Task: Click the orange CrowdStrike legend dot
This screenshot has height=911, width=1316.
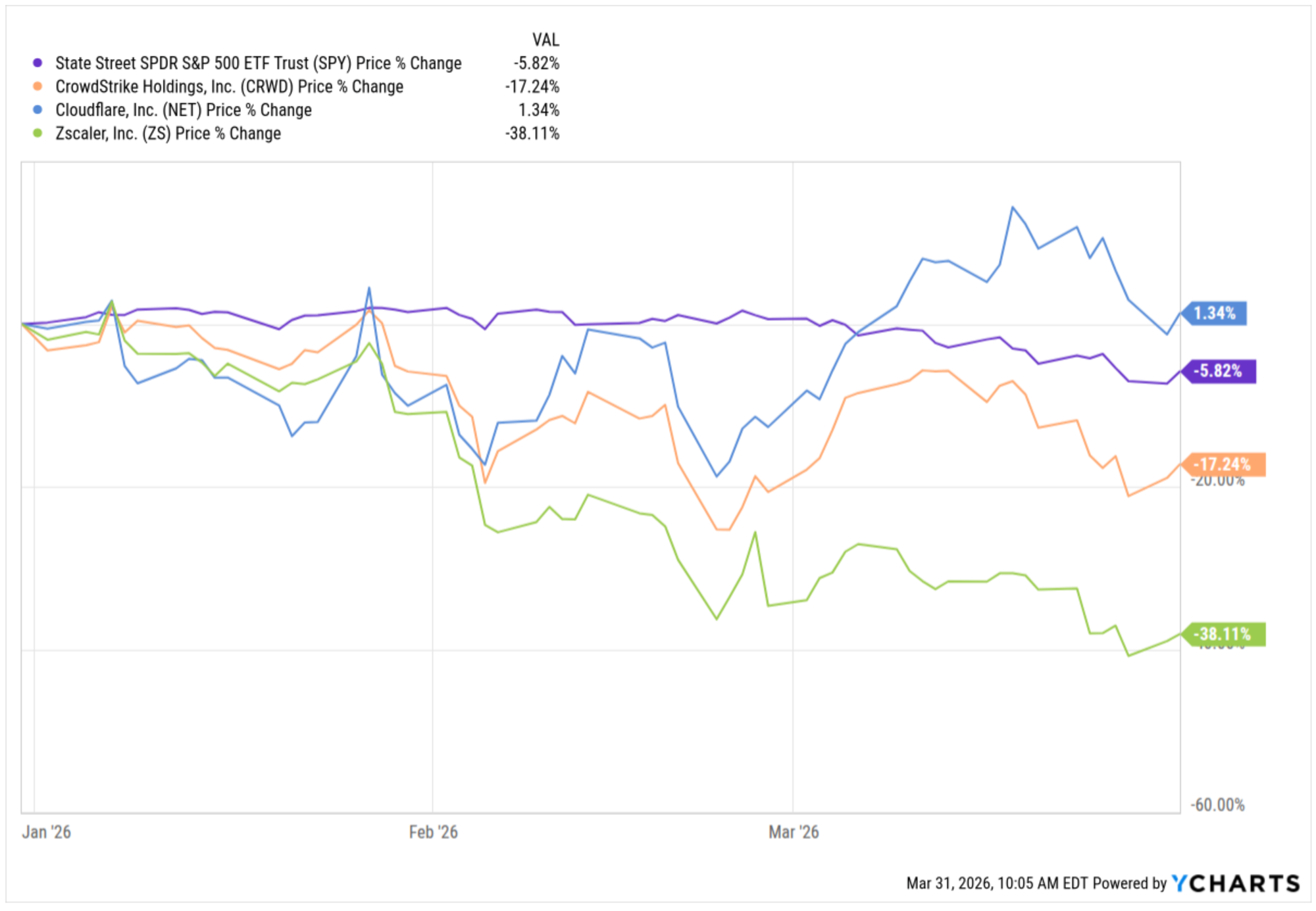Action: [38, 86]
